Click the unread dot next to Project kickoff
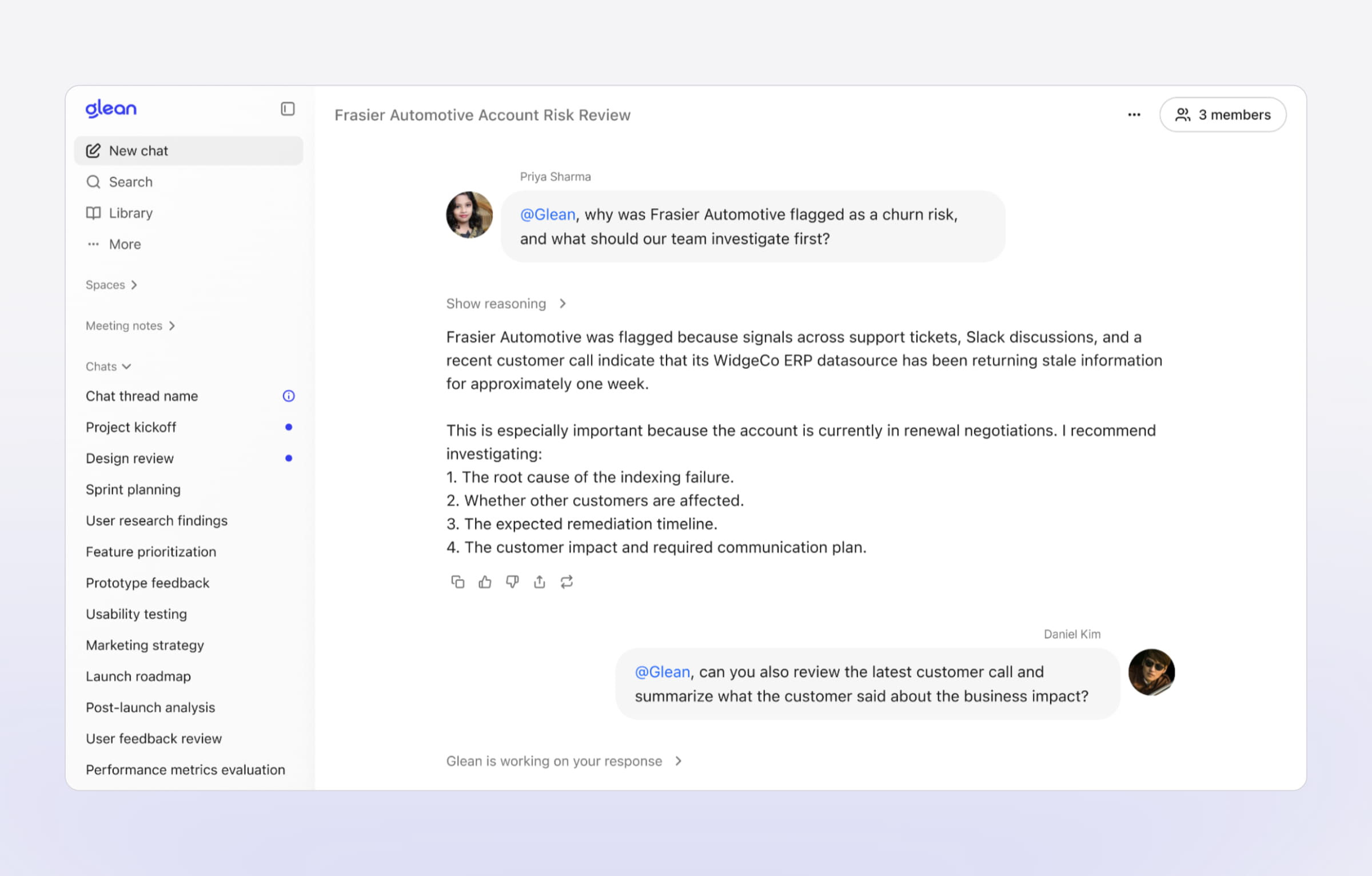 [289, 427]
